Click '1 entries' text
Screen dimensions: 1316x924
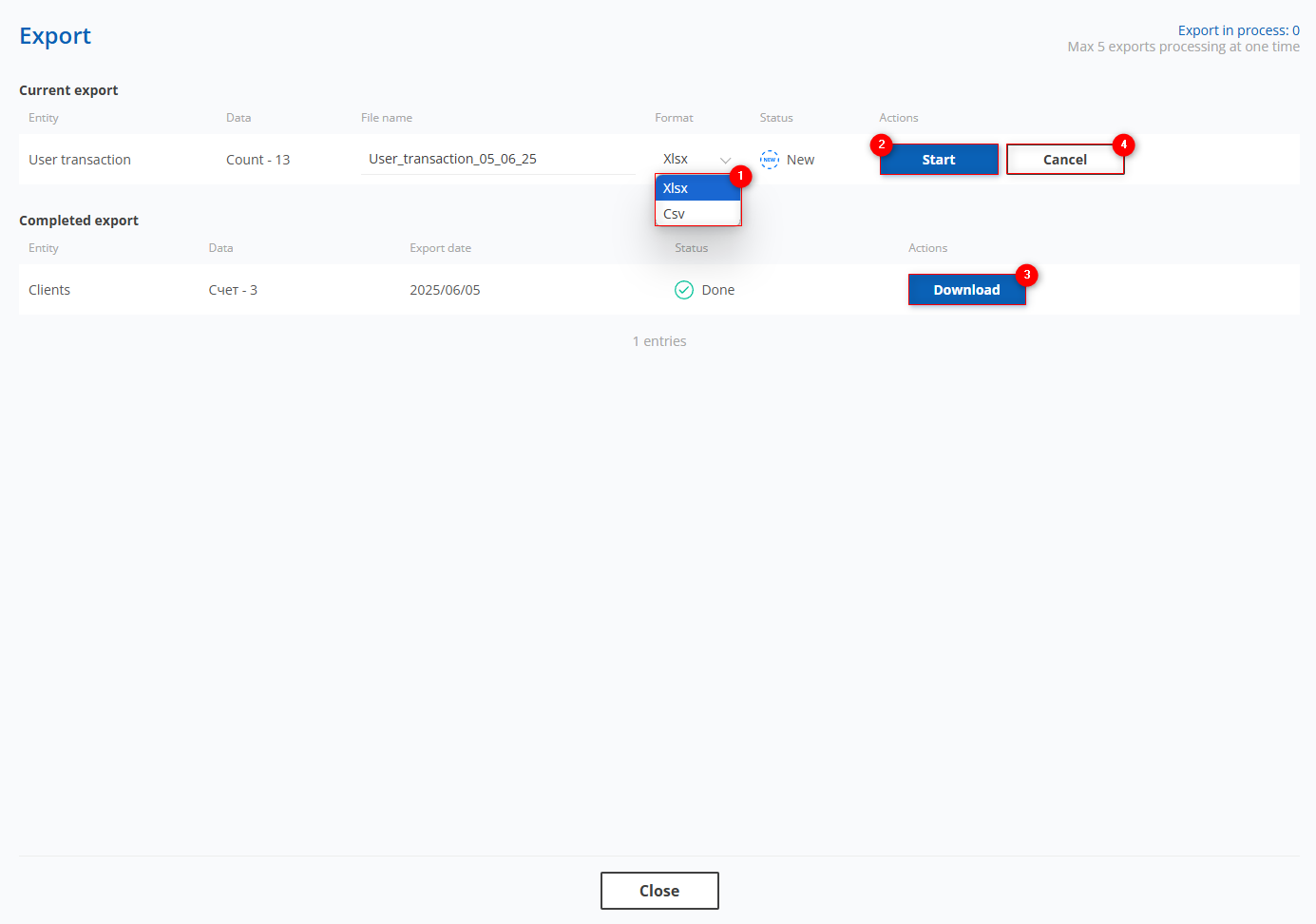[x=659, y=341]
